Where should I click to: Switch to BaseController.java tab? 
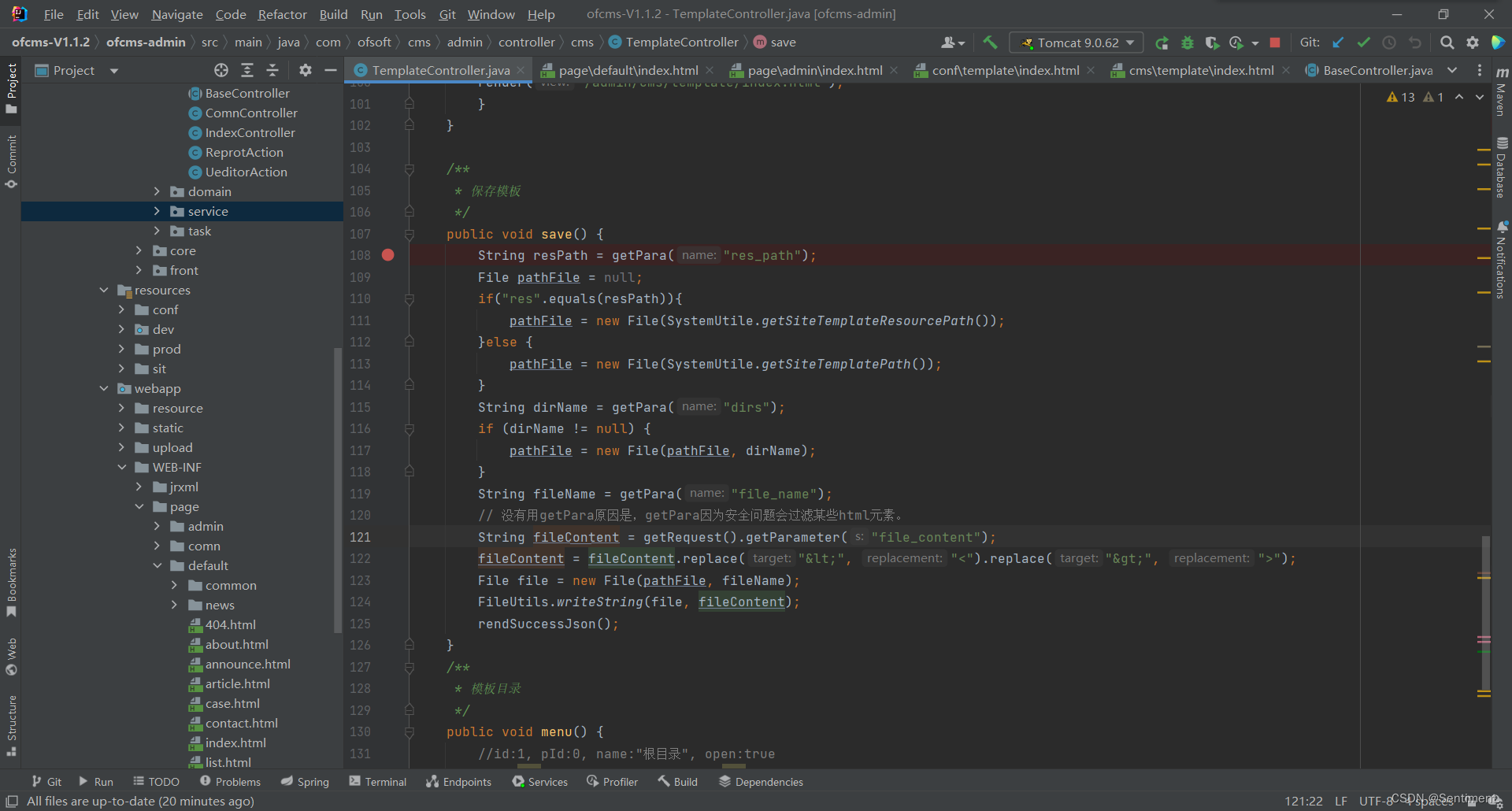click(1370, 70)
